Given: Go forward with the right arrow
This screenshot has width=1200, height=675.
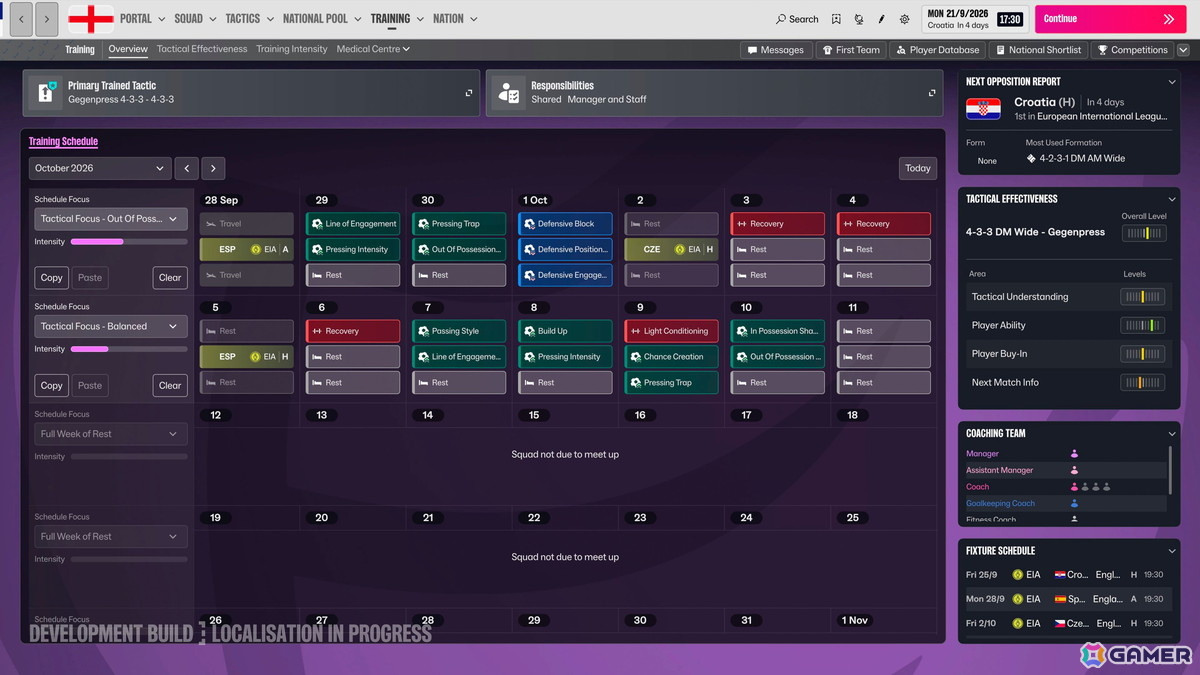Looking at the screenshot, I should [x=46, y=19].
